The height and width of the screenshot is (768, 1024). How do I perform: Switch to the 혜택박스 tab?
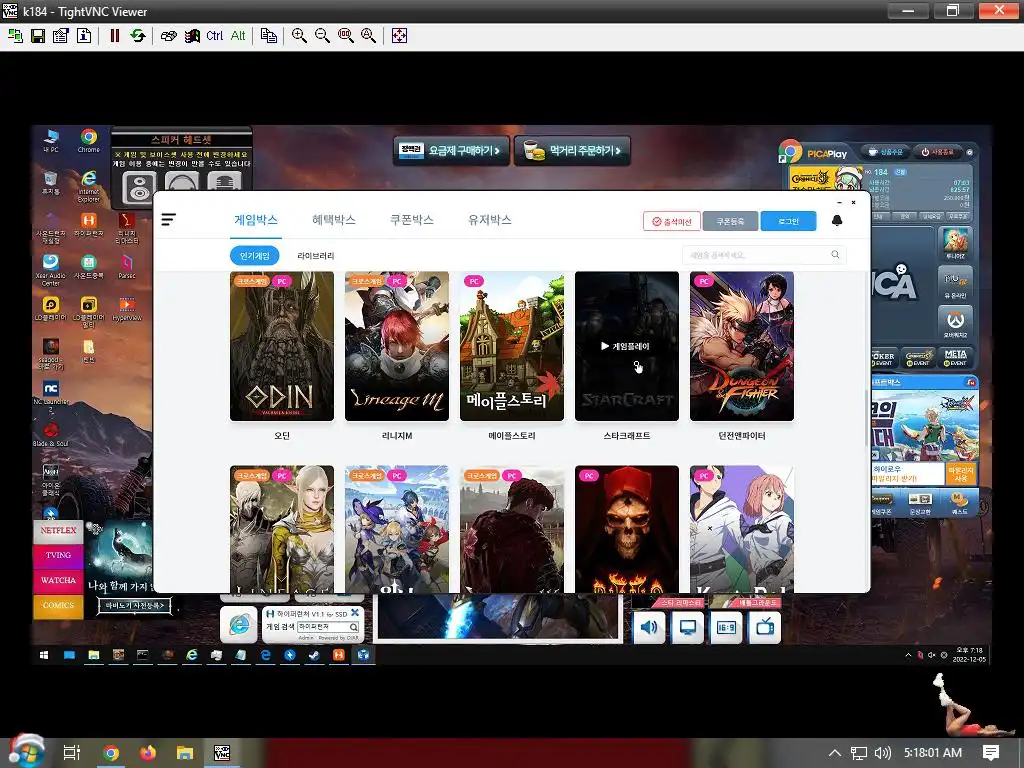334,220
